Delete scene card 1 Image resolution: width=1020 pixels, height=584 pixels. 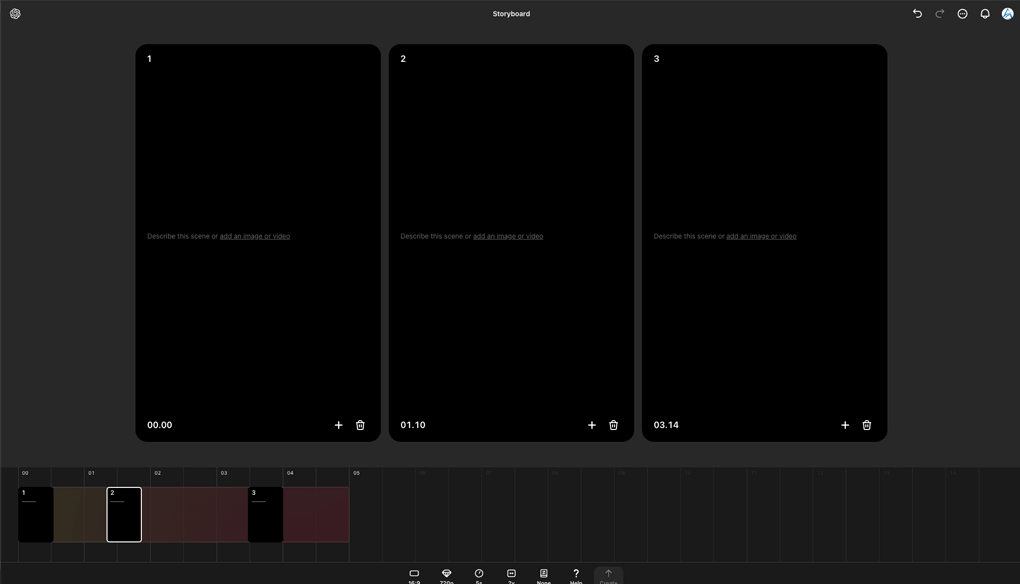pos(360,425)
